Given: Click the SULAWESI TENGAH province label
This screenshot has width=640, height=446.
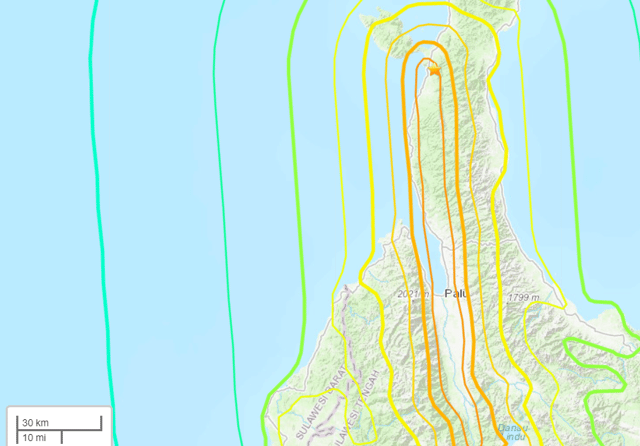Looking at the screenshot, I should coord(356,408).
